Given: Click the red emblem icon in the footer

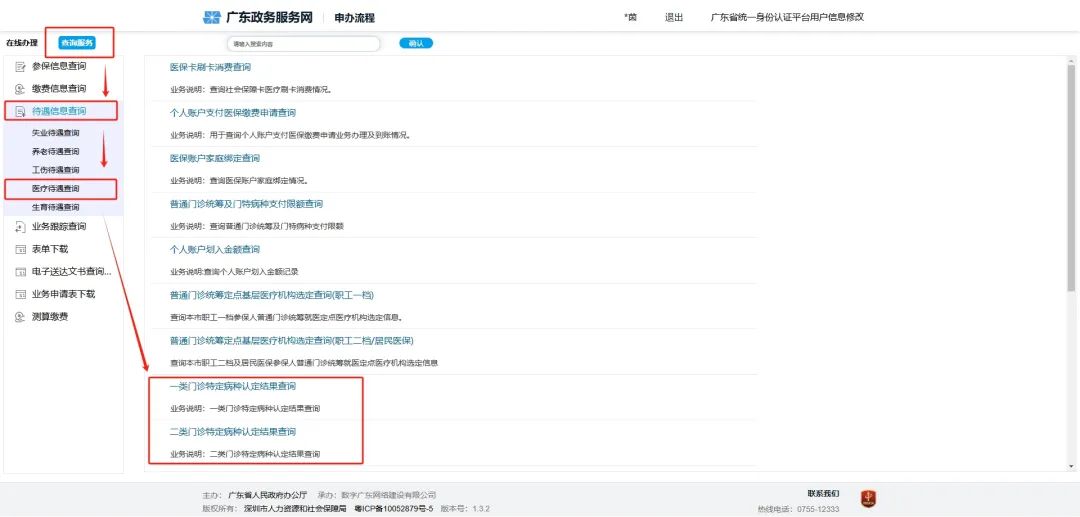Looking at the screenshot, I should coord(869,499).
